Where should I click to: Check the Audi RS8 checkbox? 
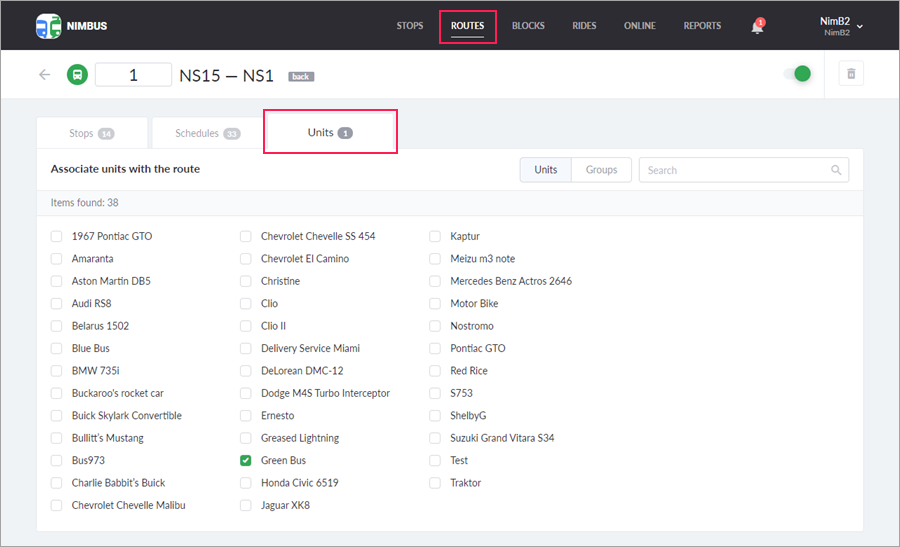coord(56,304)
